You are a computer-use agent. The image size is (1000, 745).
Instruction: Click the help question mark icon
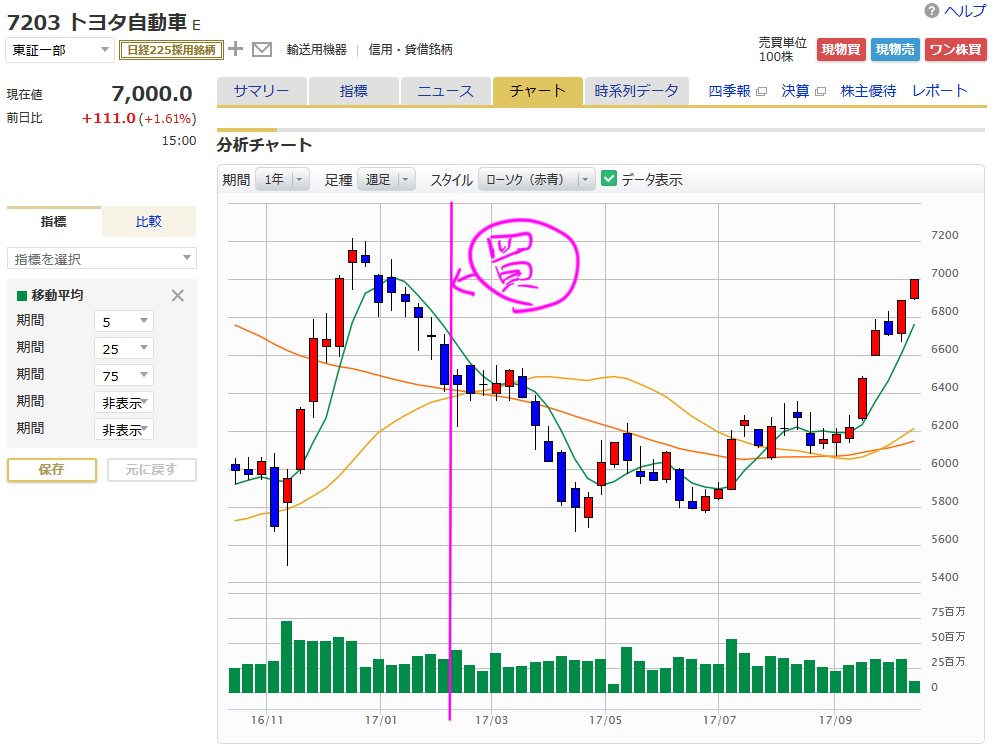pos(932,11)
